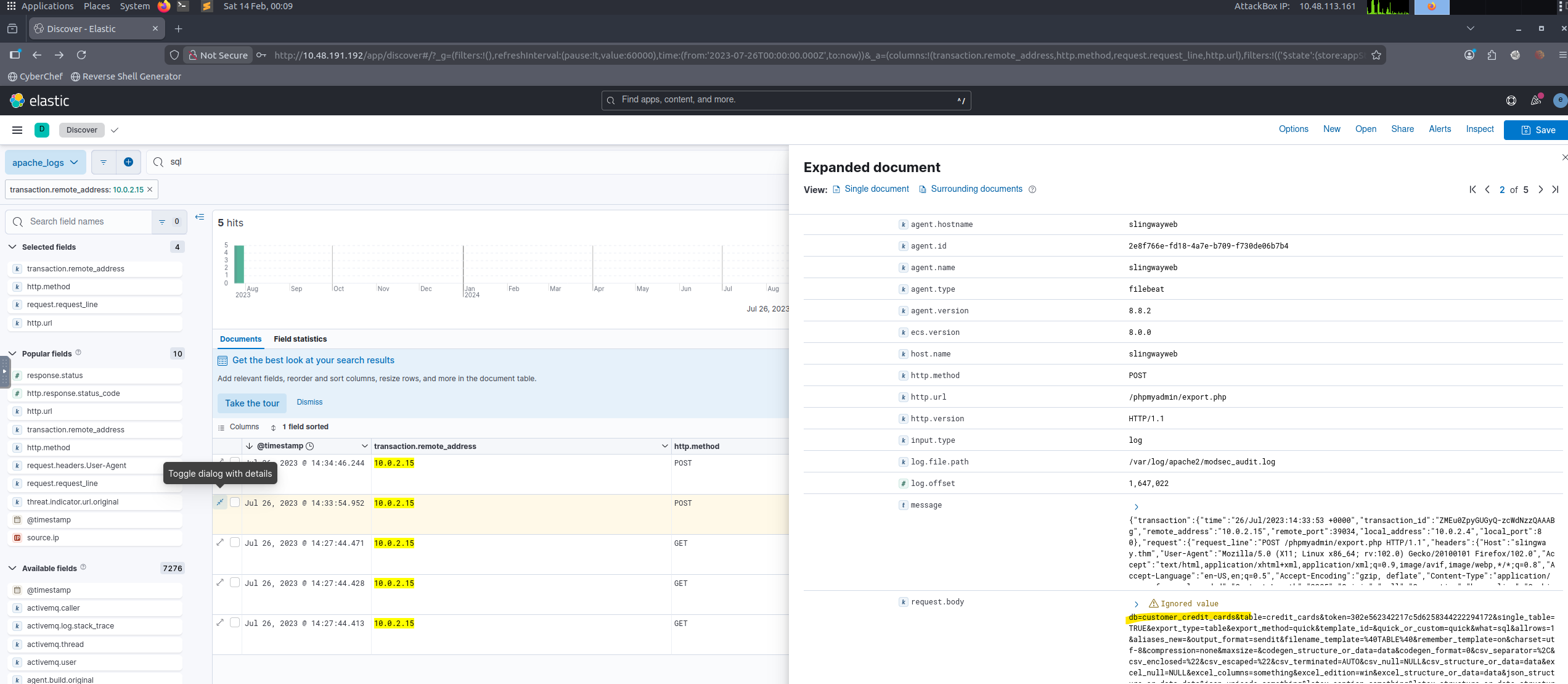Open Surrounding documents link
The image size is (1568, 684).
click(976, 189)
